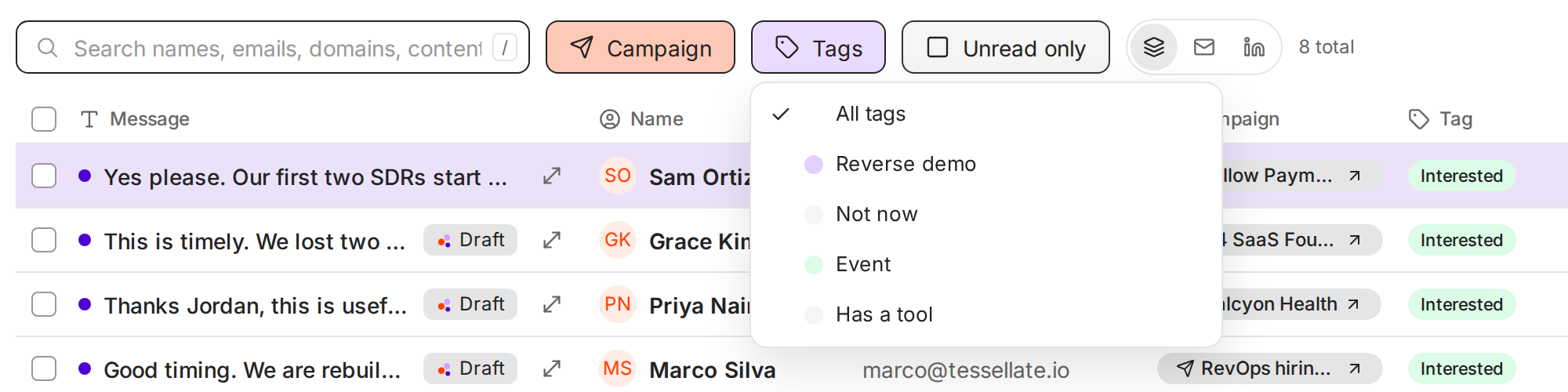Click the grey Not now color dot
1568x392 pixels.
814,214
